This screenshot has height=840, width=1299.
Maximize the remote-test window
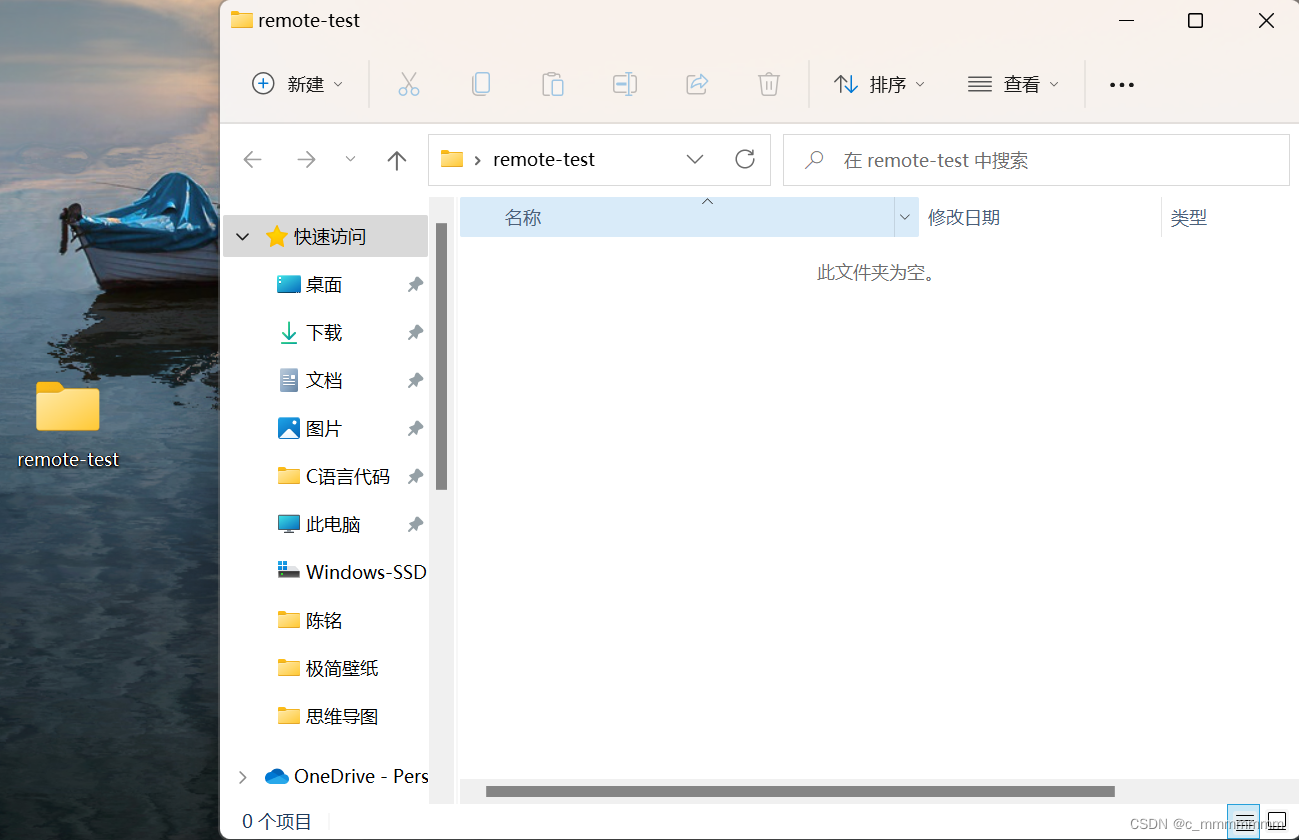point(1195,21)
